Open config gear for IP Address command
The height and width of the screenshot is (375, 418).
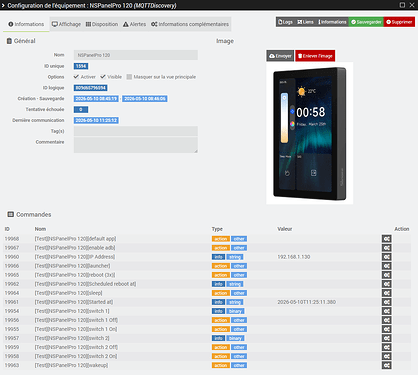(x=386, y=257)
